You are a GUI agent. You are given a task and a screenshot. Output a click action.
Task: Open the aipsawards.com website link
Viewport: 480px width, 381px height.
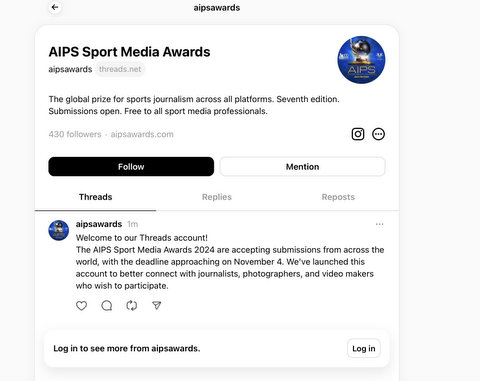(x=142, y=134)
